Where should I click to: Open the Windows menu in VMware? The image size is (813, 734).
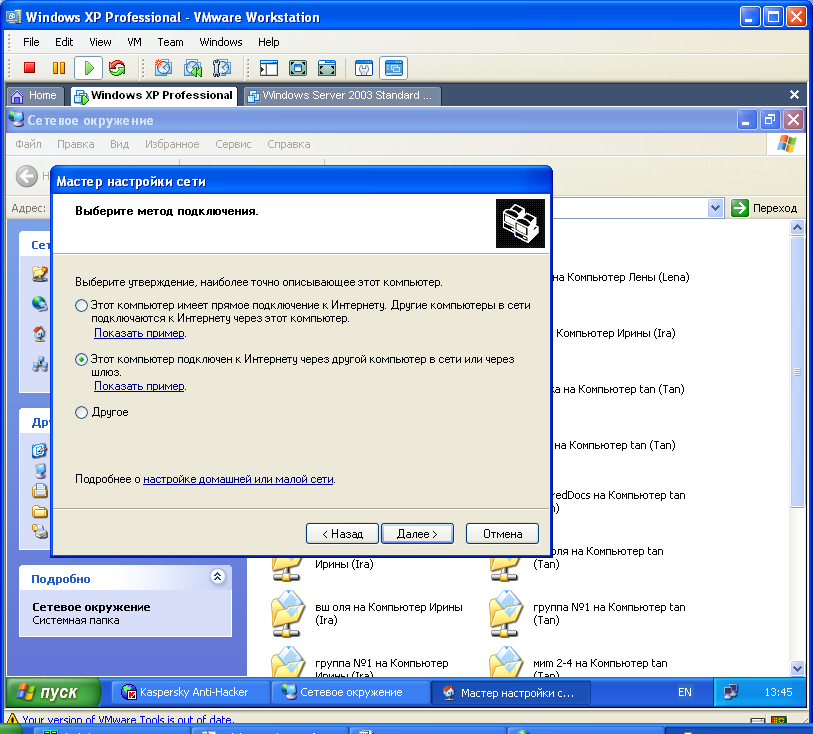(221, 42)
